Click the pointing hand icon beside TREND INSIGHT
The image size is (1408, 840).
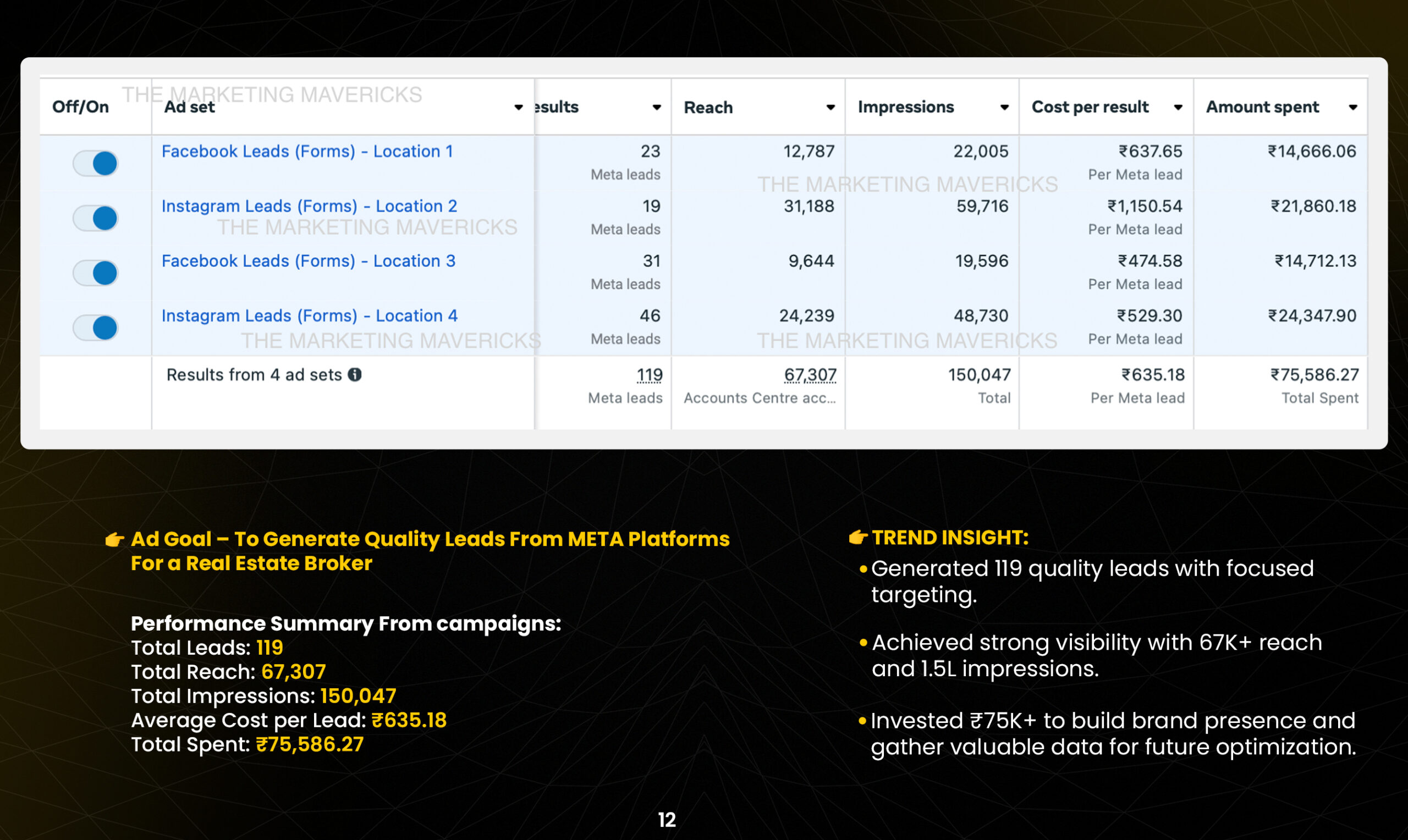click(857, 537)
